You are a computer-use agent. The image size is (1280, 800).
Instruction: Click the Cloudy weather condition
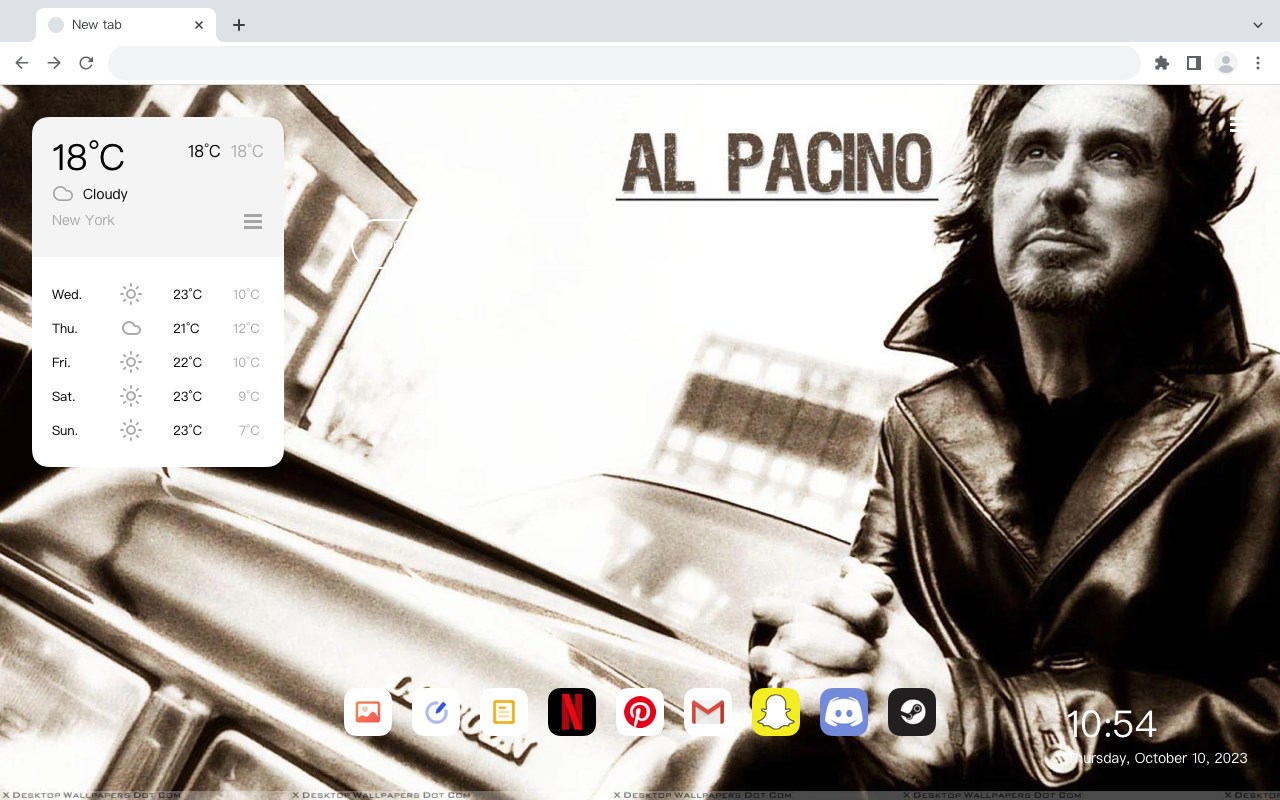coord(105,194)
